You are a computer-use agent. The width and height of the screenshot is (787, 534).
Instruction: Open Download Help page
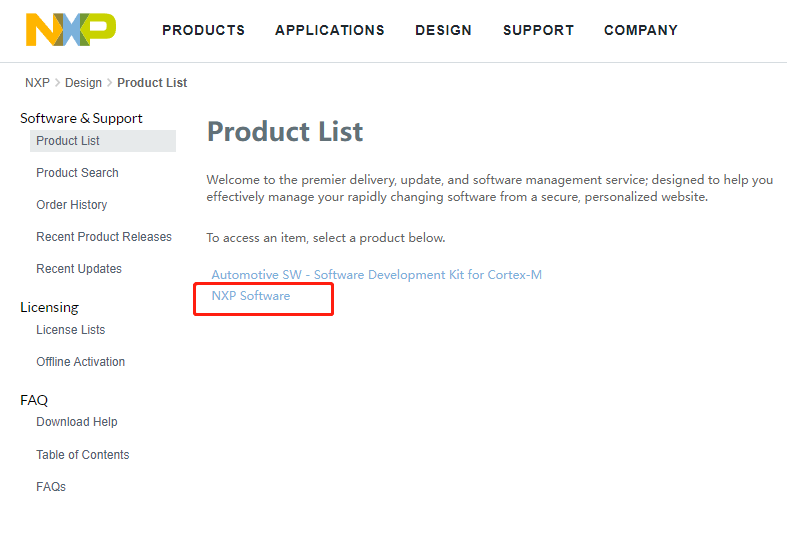pos(77,422)
